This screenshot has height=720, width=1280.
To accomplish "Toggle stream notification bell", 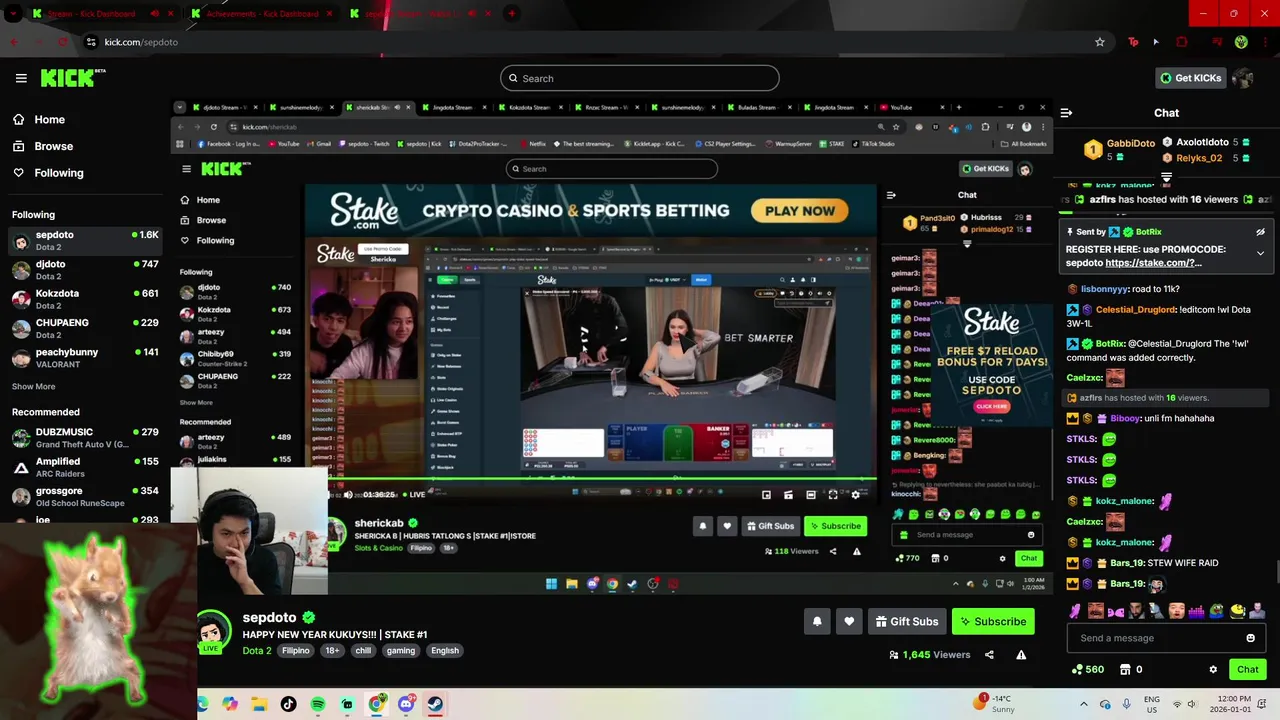I will pos(817,621).
